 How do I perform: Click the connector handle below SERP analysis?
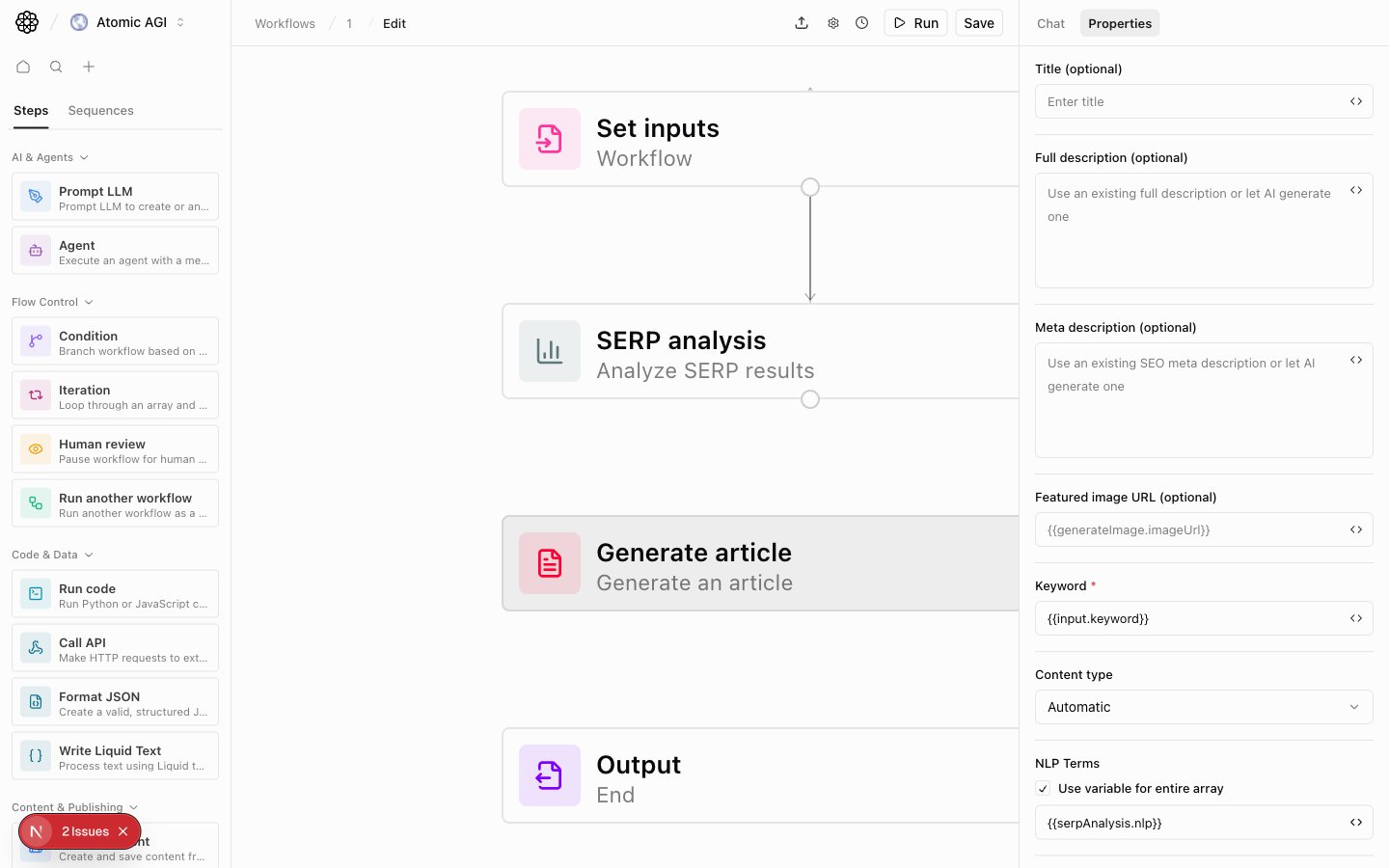[810, 399]
